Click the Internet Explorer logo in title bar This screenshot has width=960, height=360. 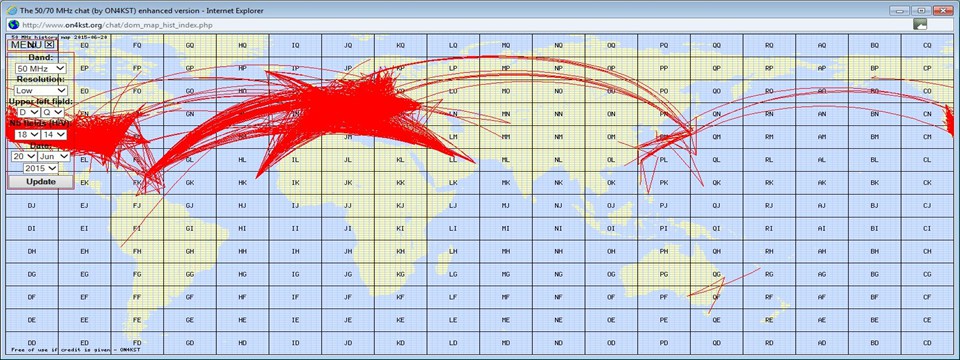[x=11, y=10]
